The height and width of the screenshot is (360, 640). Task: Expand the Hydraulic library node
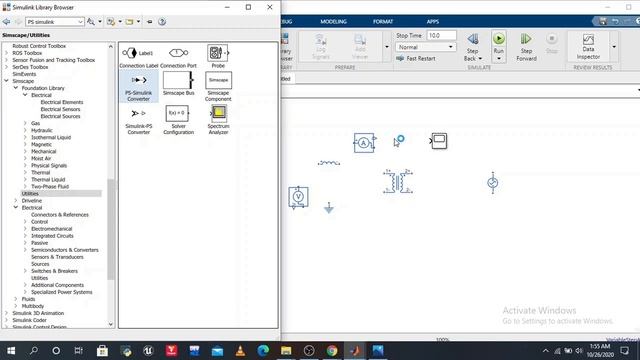(25, 130)
